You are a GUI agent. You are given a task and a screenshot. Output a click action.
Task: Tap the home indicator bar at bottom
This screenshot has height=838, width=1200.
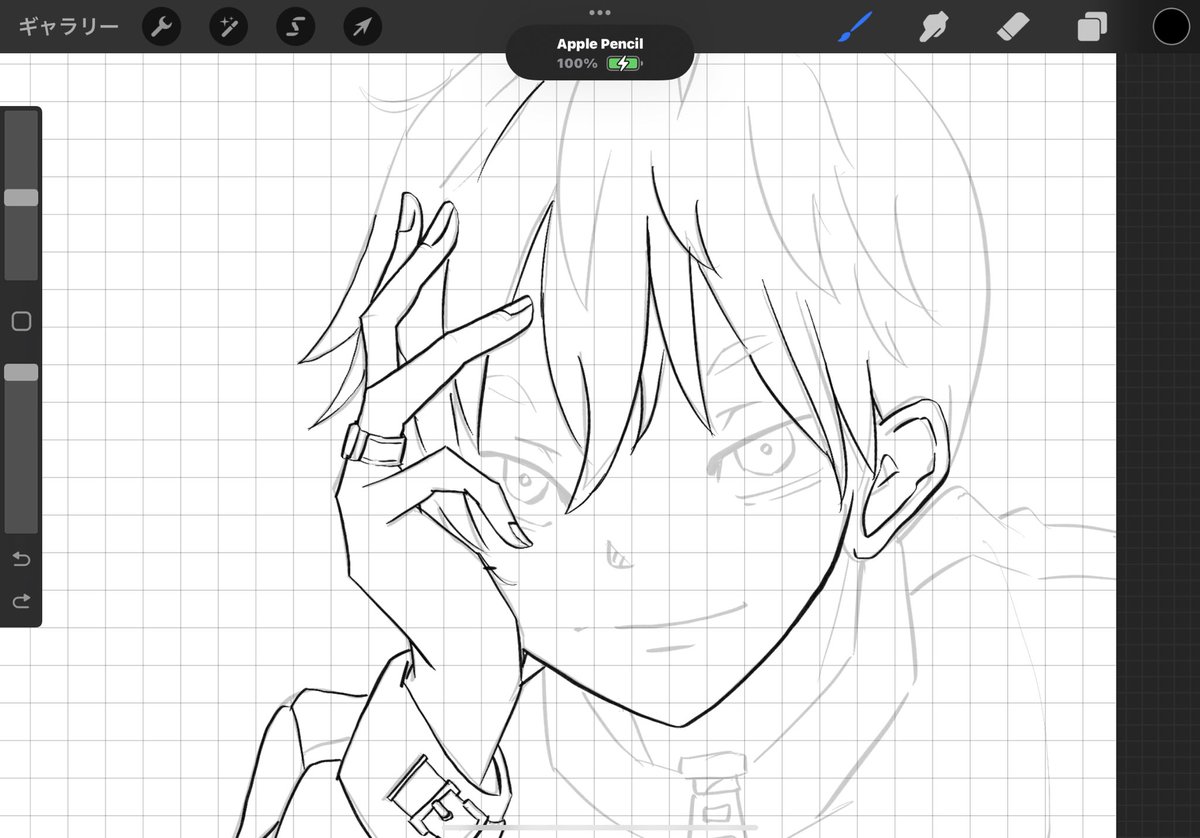(600, 828)
